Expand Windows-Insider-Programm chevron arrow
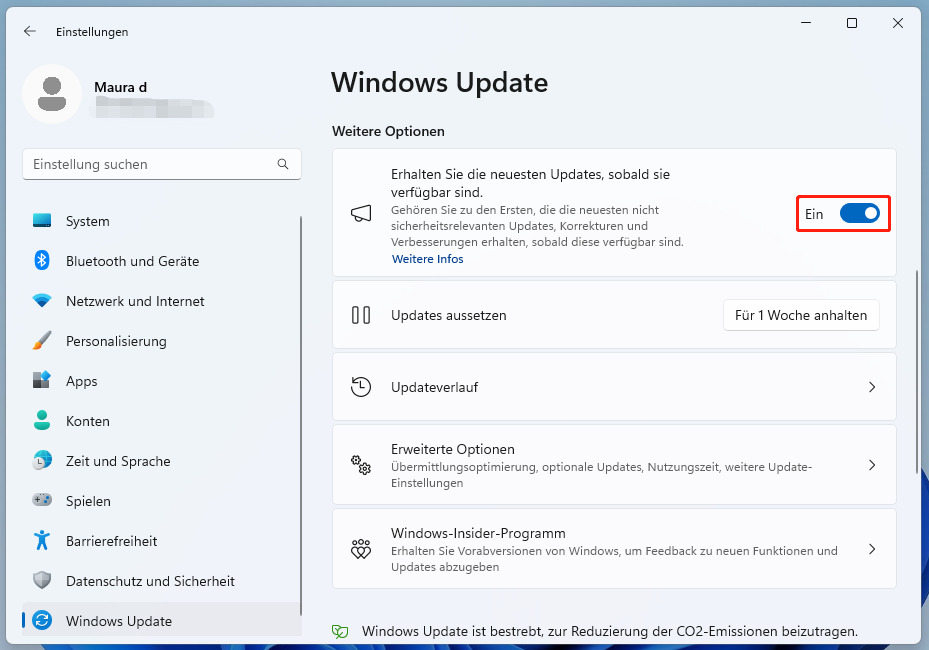The image size is (929, 650). coord(872,549)
